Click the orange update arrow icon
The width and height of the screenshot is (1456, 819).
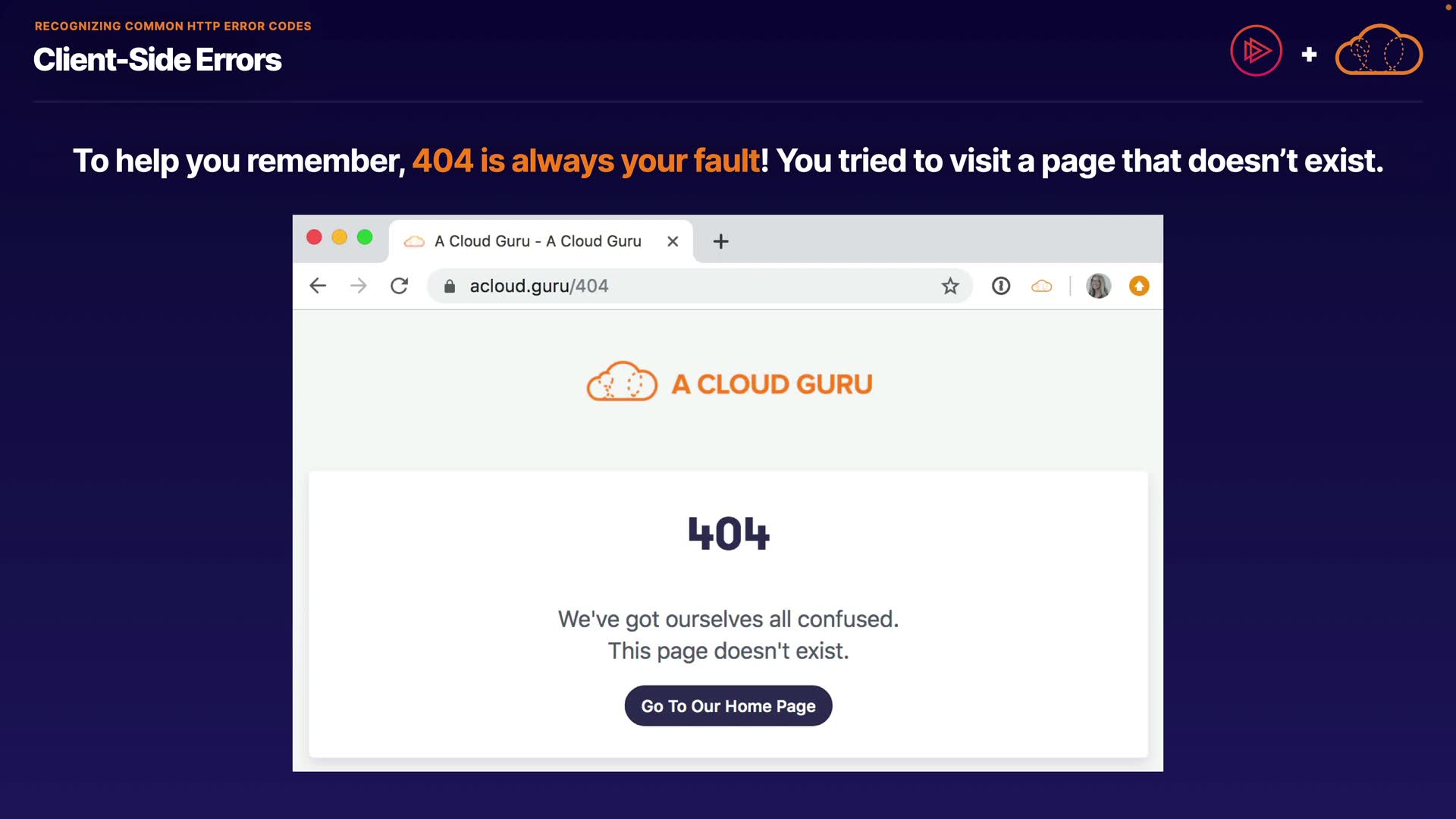1139,286
